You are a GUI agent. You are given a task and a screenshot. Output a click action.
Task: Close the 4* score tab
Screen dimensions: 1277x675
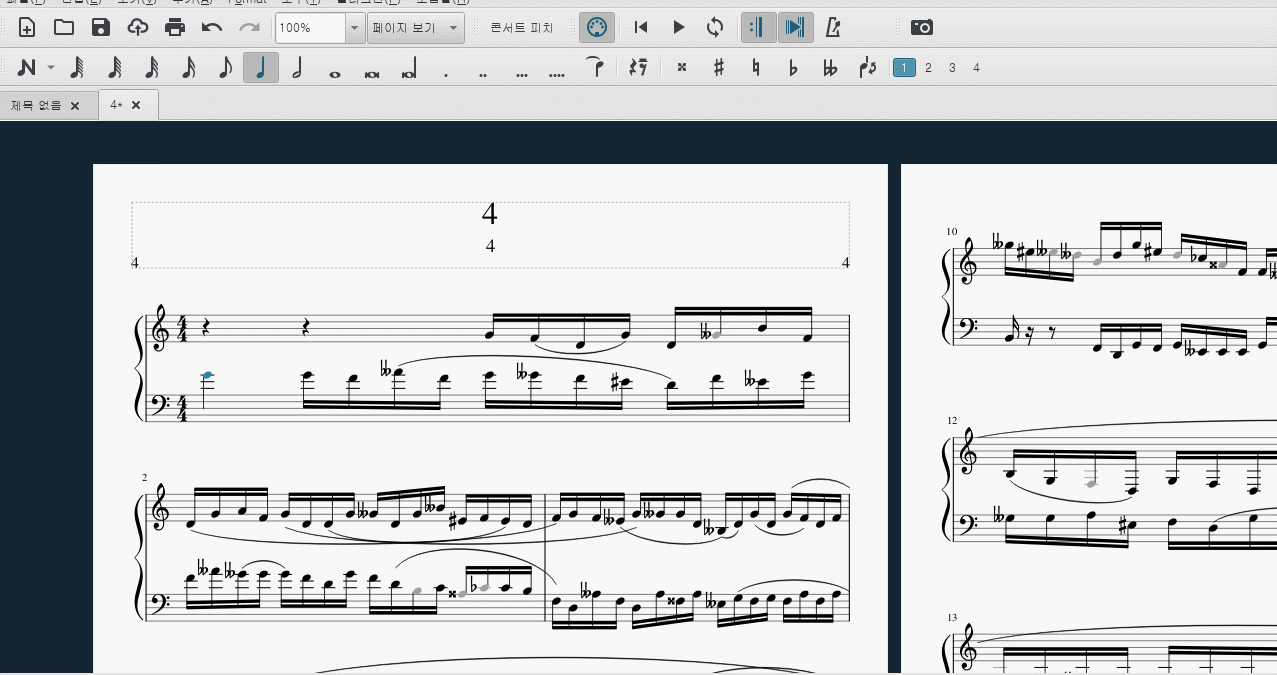point(137,105)
